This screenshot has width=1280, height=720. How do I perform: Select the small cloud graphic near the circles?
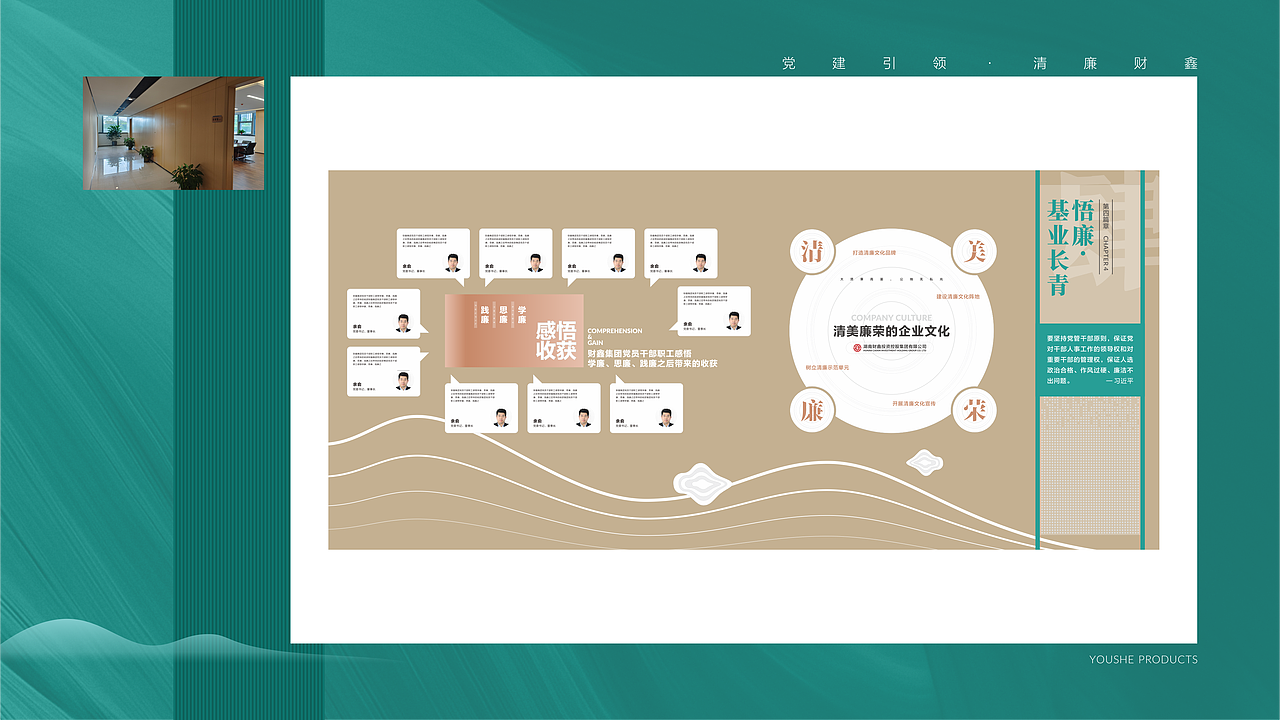[925, 462]
